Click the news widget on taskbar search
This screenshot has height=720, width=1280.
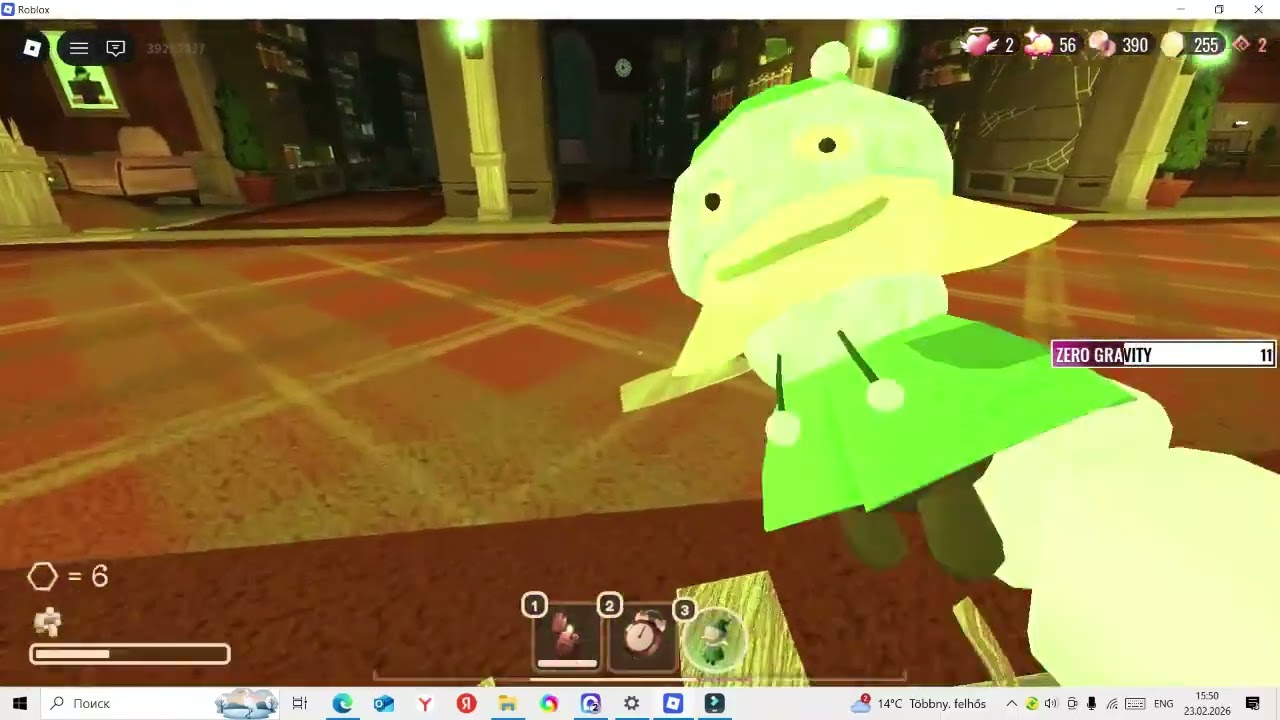click(x=246, y=703)
